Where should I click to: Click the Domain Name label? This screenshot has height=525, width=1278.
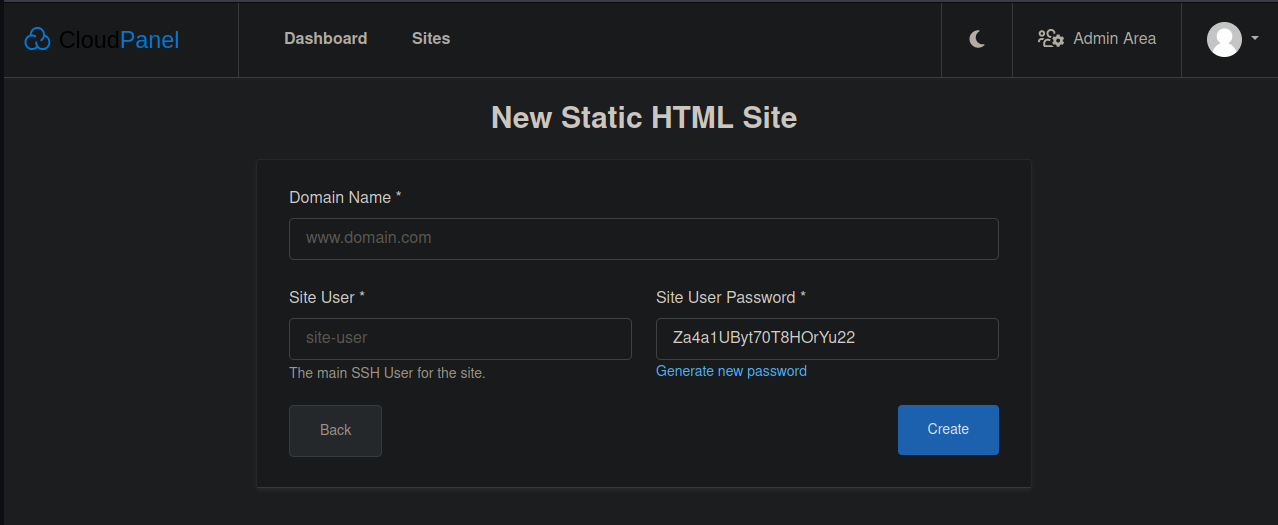coord(345,198)
